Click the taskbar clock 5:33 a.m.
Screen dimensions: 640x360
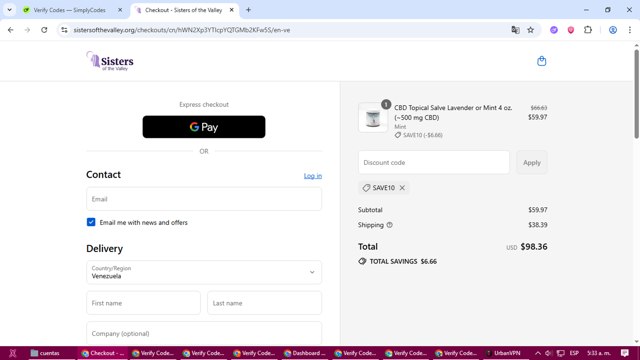599,353
